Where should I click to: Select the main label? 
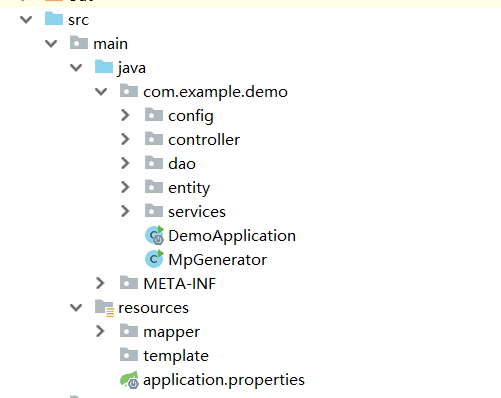click(110, 44)
